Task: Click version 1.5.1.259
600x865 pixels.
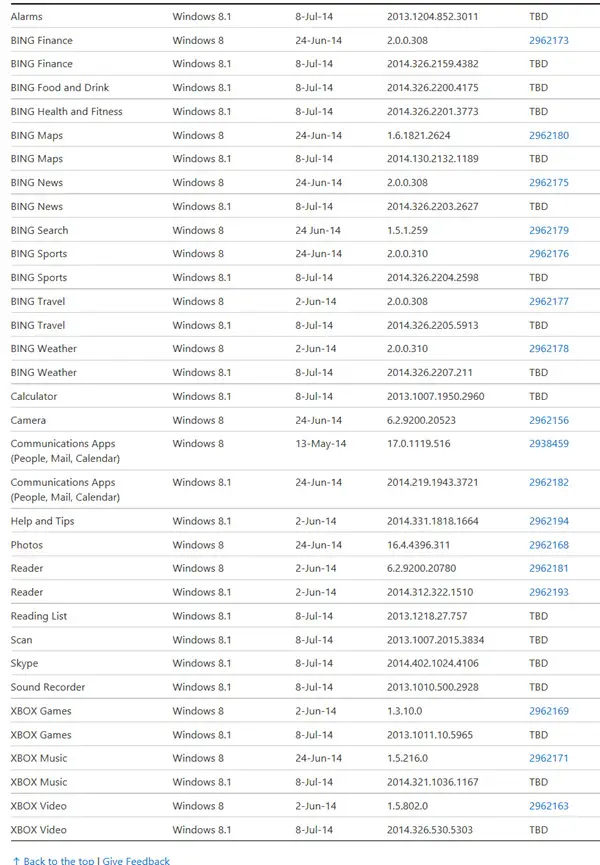Action: point(407,230)
